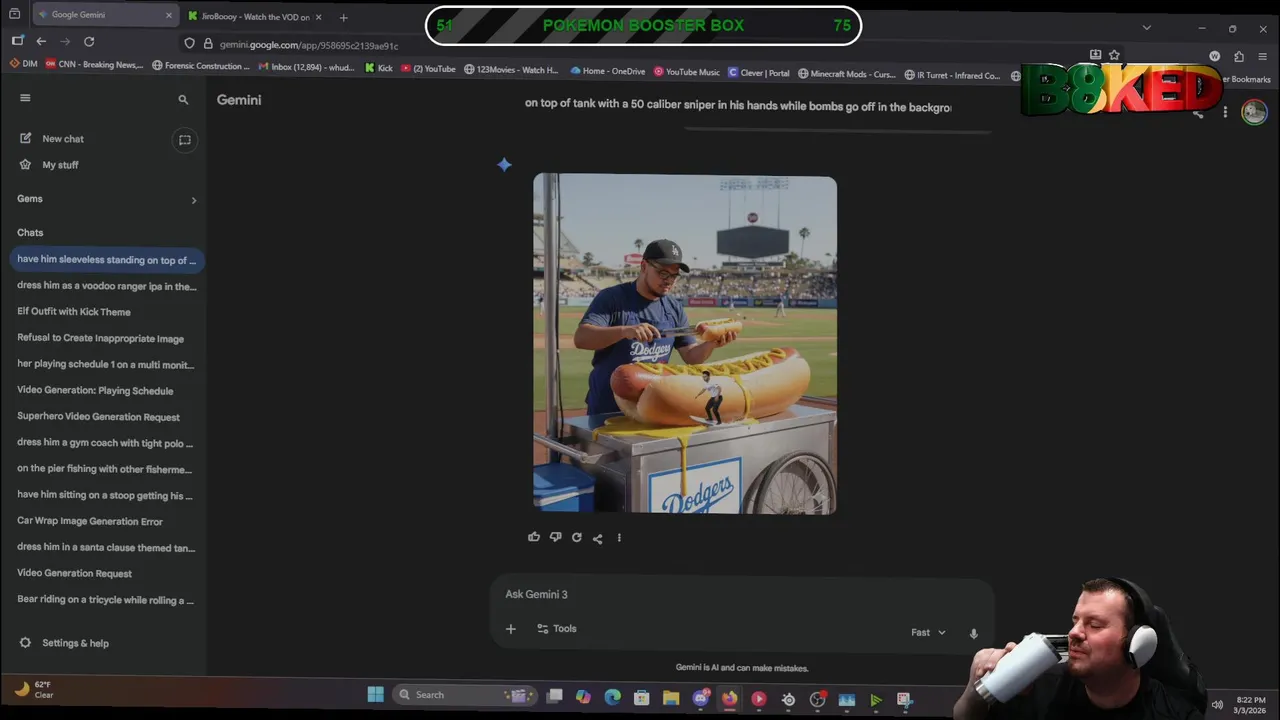
Task: Open Clever | Portal bookmark
Action: (758, 73)
